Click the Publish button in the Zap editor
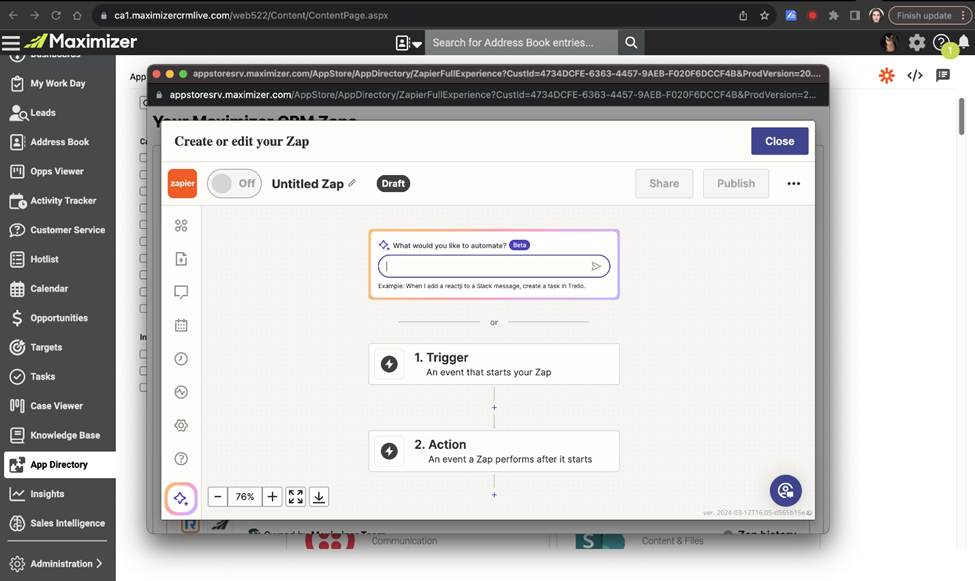 pyautogui.click(x=736, y=184)
